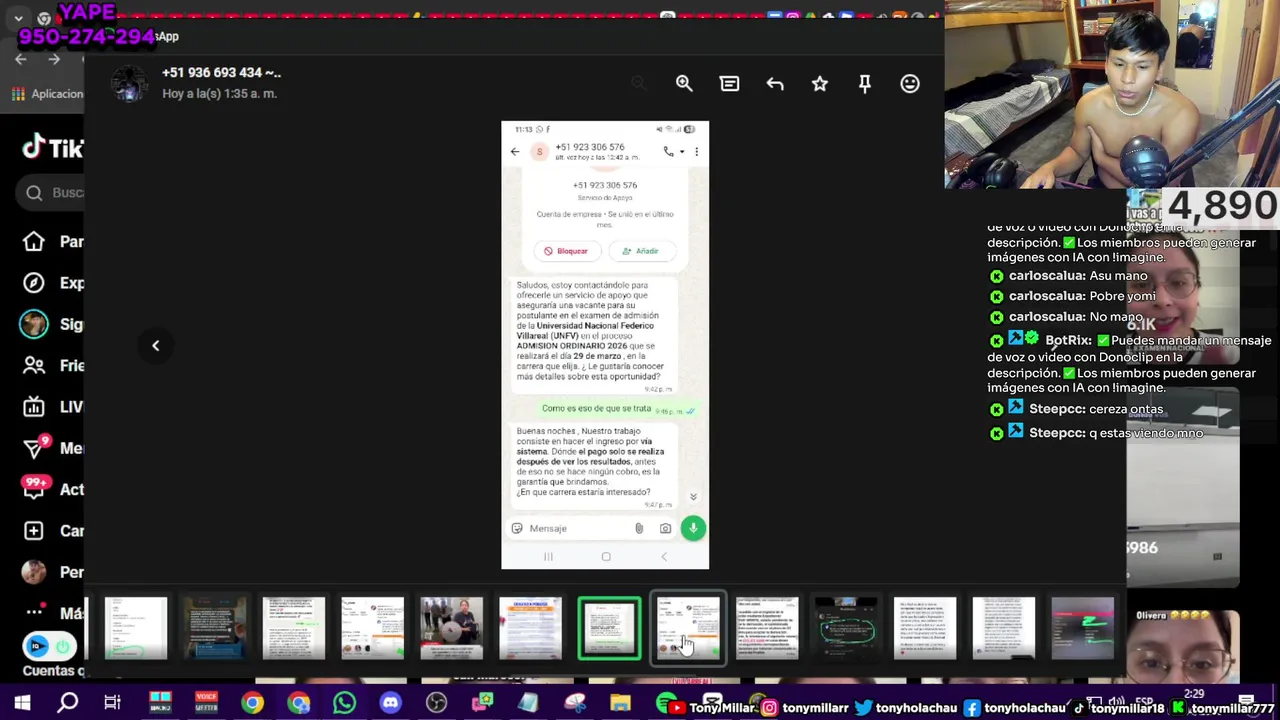This screenshot has height=720, width=1280.
Task: Open TikTok Friends icon
Action: coord(34,365)
